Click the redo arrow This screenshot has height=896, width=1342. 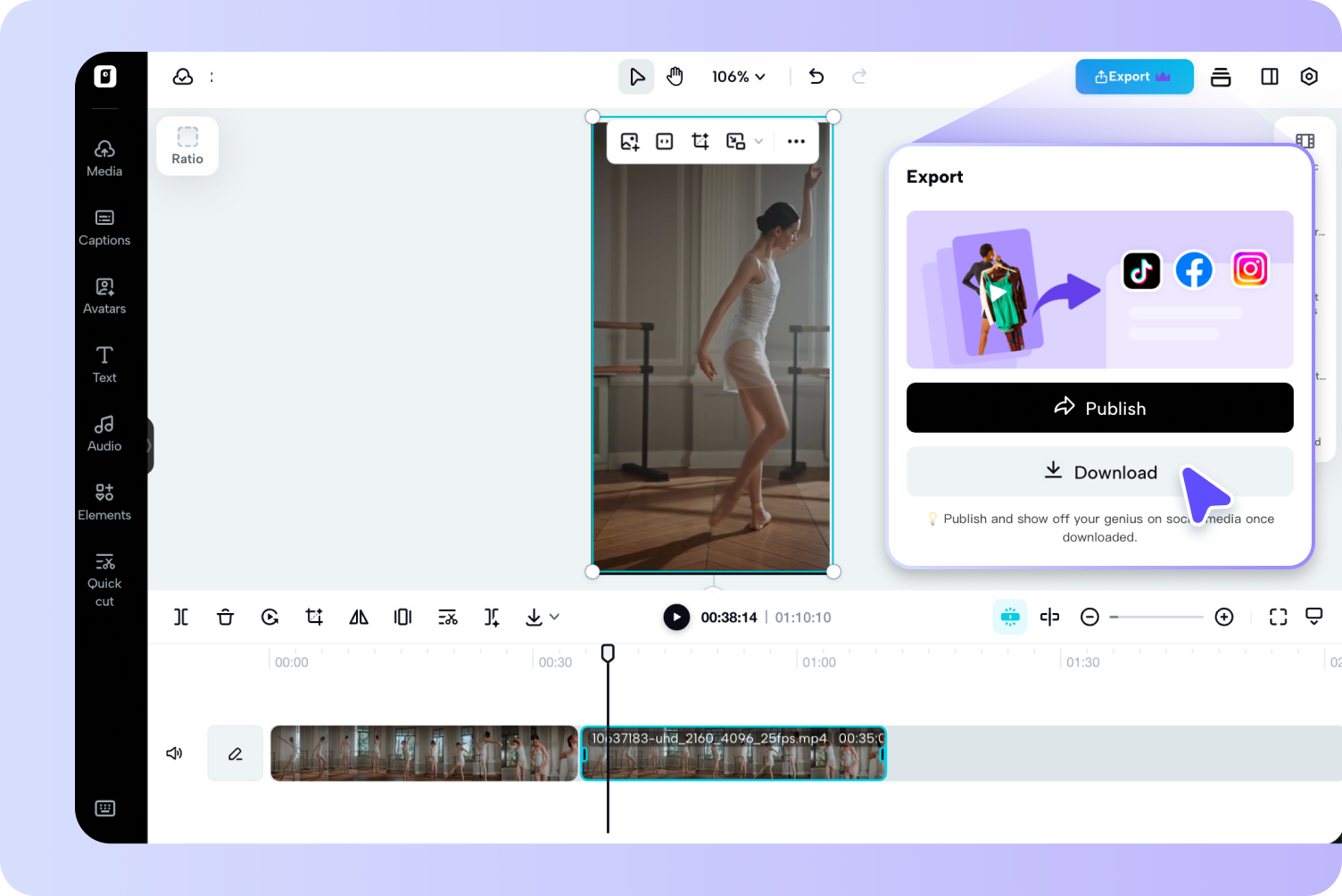pyautogui.click(x=859, y=77)
